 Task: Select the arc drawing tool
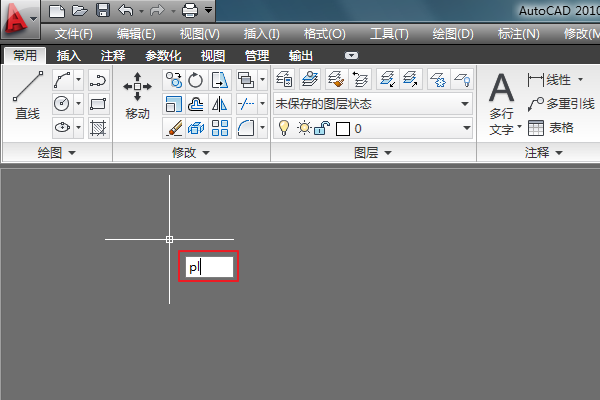click(62, 80)
